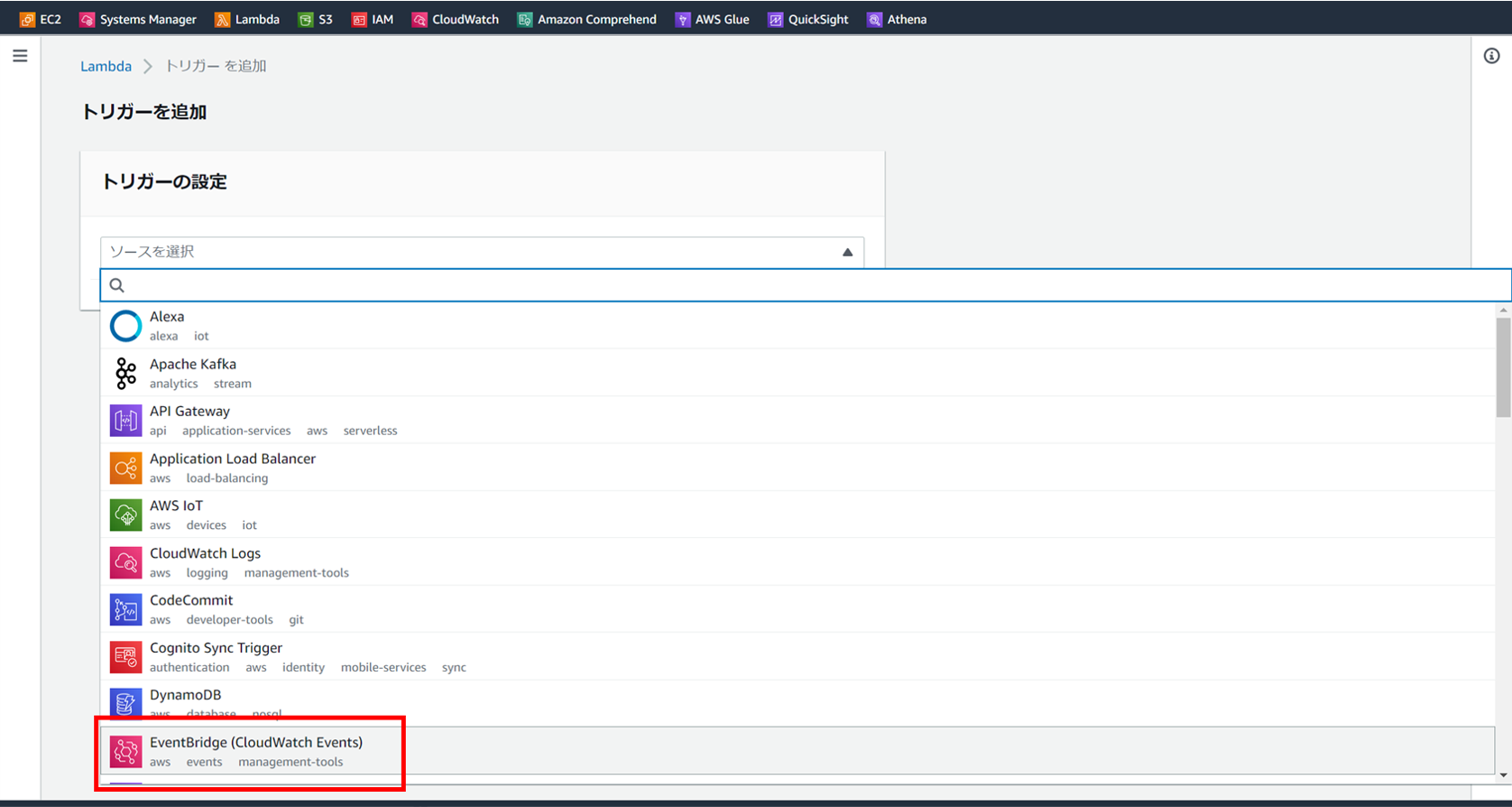Viewport: 1512px width, 807px height.
Task: Click the search magnifier icon
Action: (x=116, y=285)
